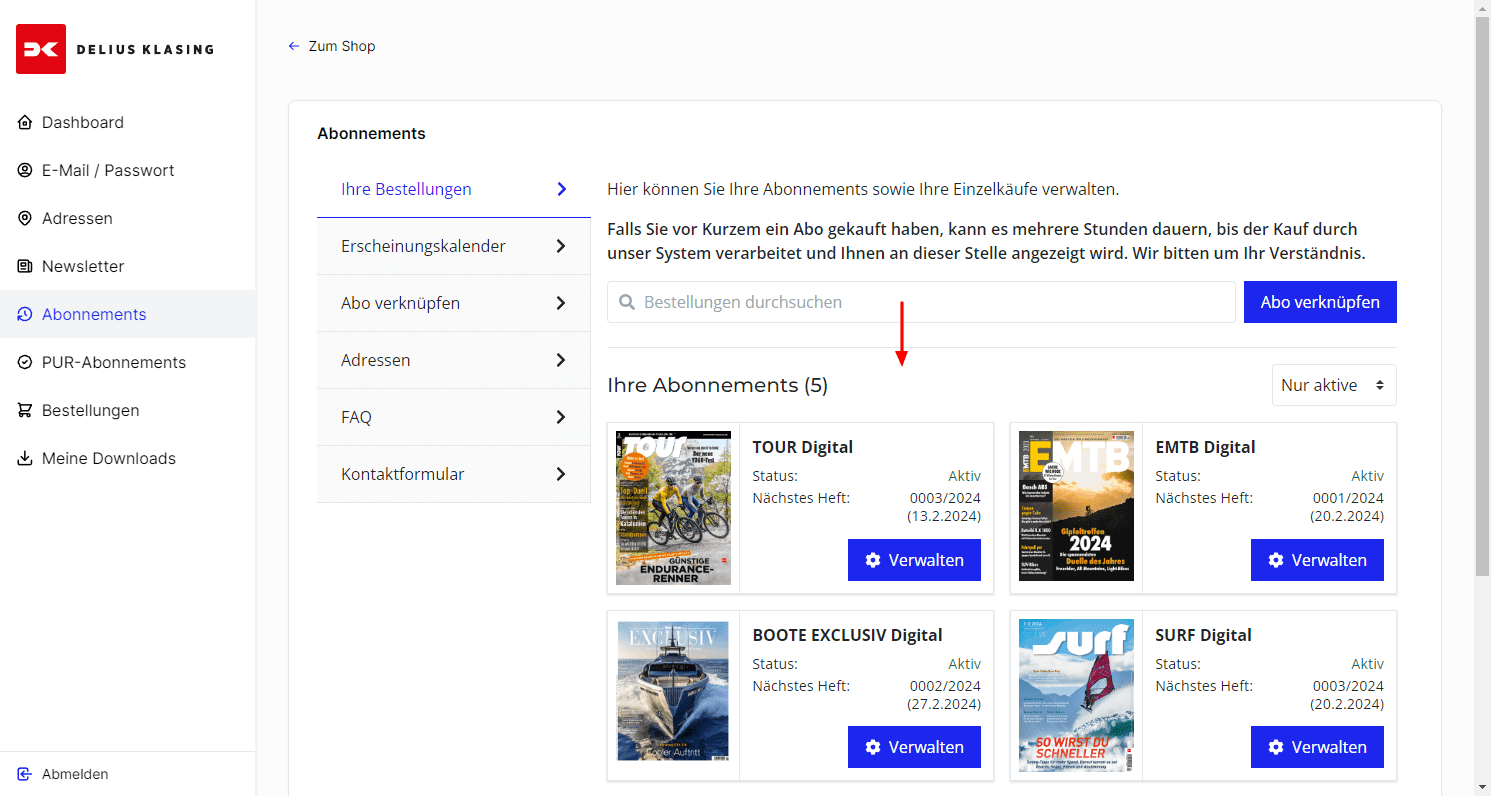Click the blue Abo verknüpfen button
This screenshot has height=796, width=1491.
click(1319, 302)
